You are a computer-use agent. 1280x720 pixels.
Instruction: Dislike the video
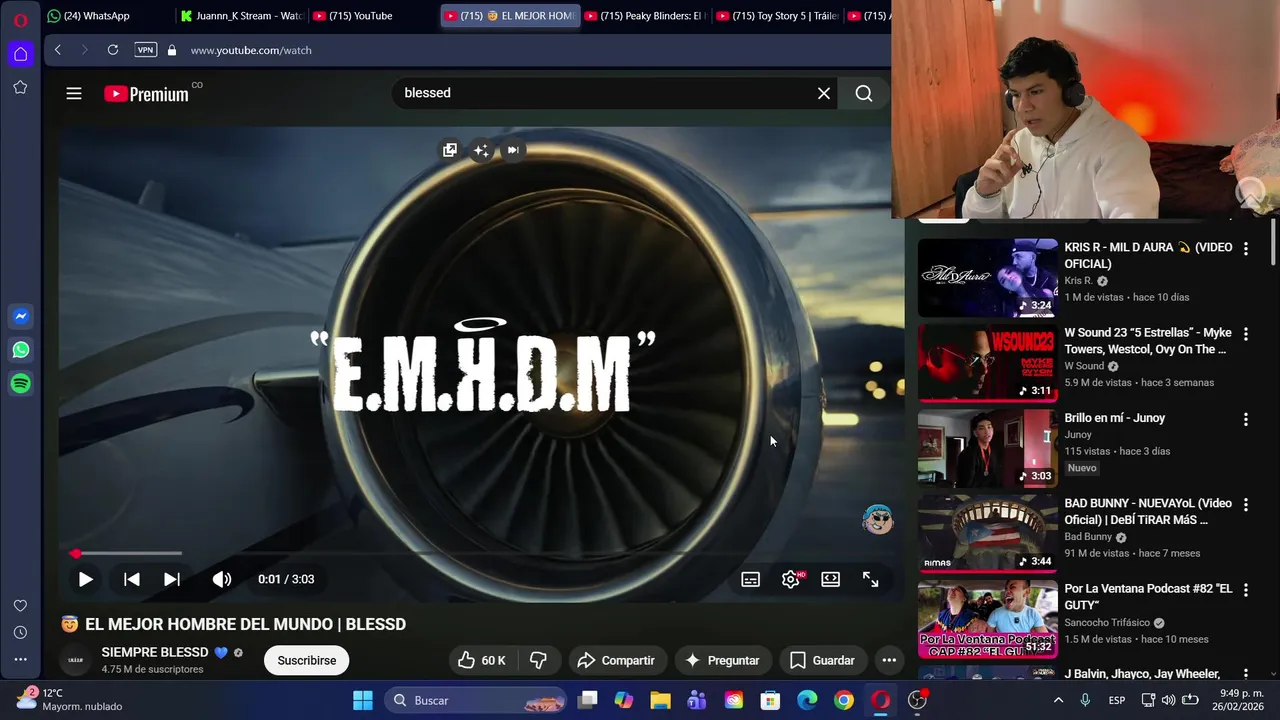(x=538, y=660)
